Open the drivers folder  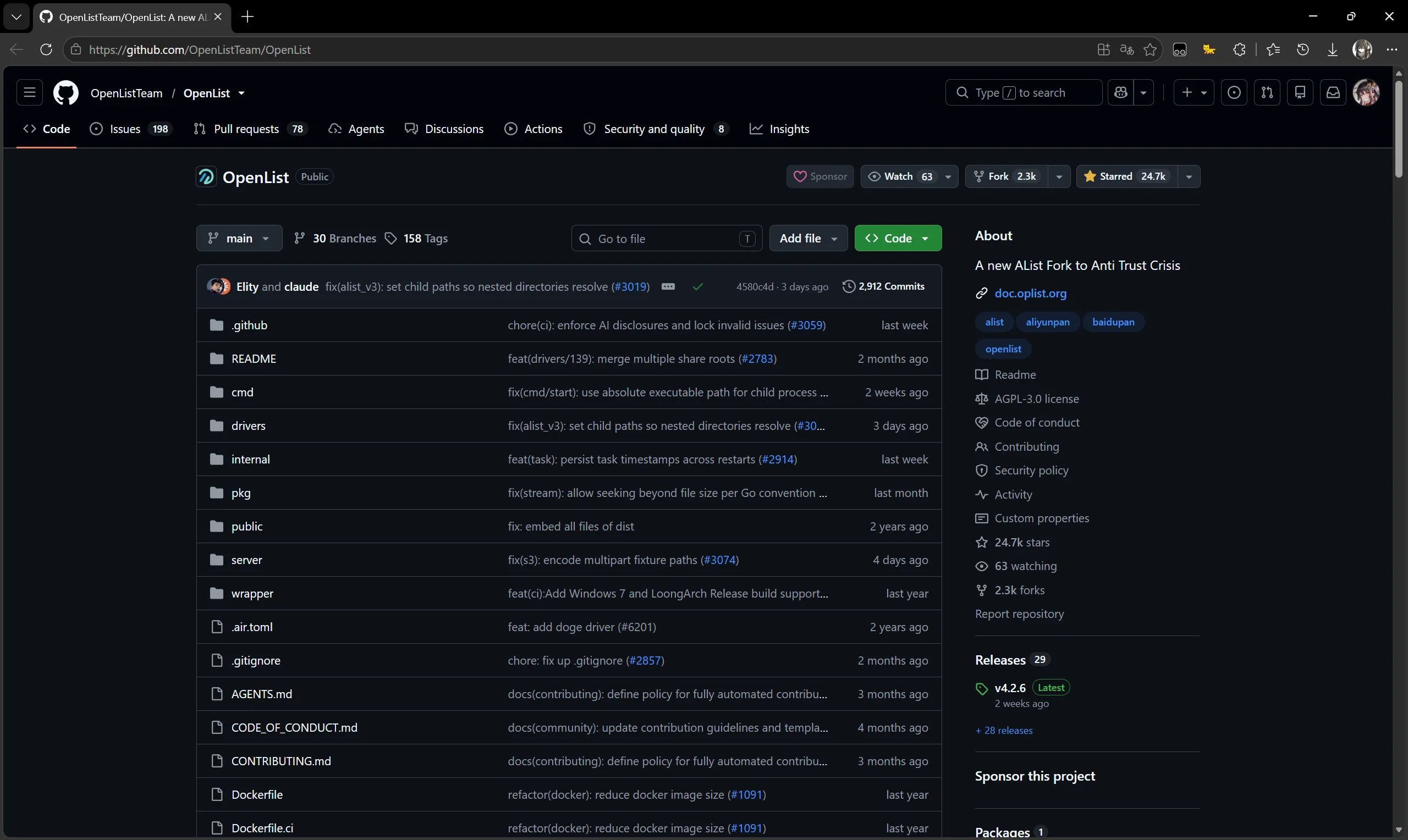pyautogui.click(x=248, y=425)
